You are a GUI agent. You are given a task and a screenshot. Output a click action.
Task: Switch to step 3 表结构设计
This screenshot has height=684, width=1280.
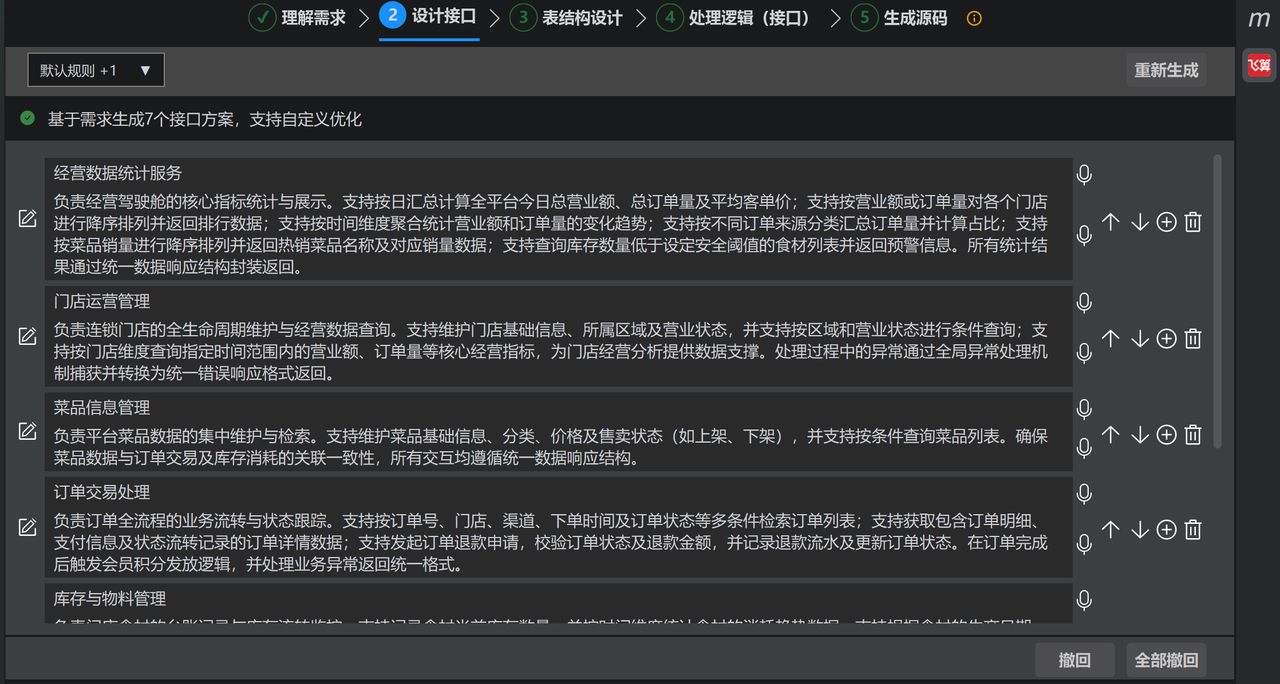pyautogui.click(x=566, y=18)
